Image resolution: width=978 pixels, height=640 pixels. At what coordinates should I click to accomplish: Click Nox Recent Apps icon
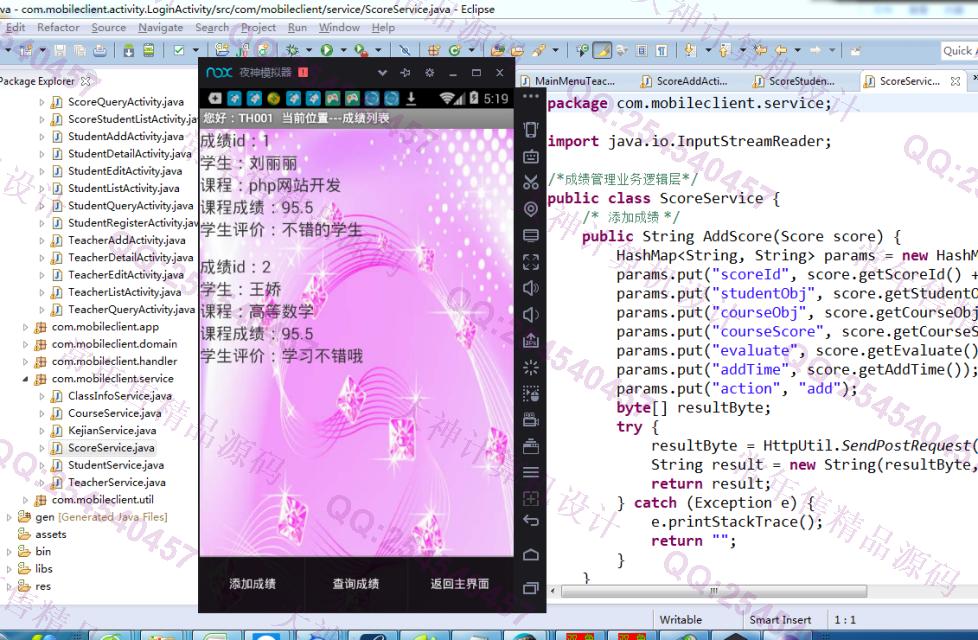pos(531,588)
